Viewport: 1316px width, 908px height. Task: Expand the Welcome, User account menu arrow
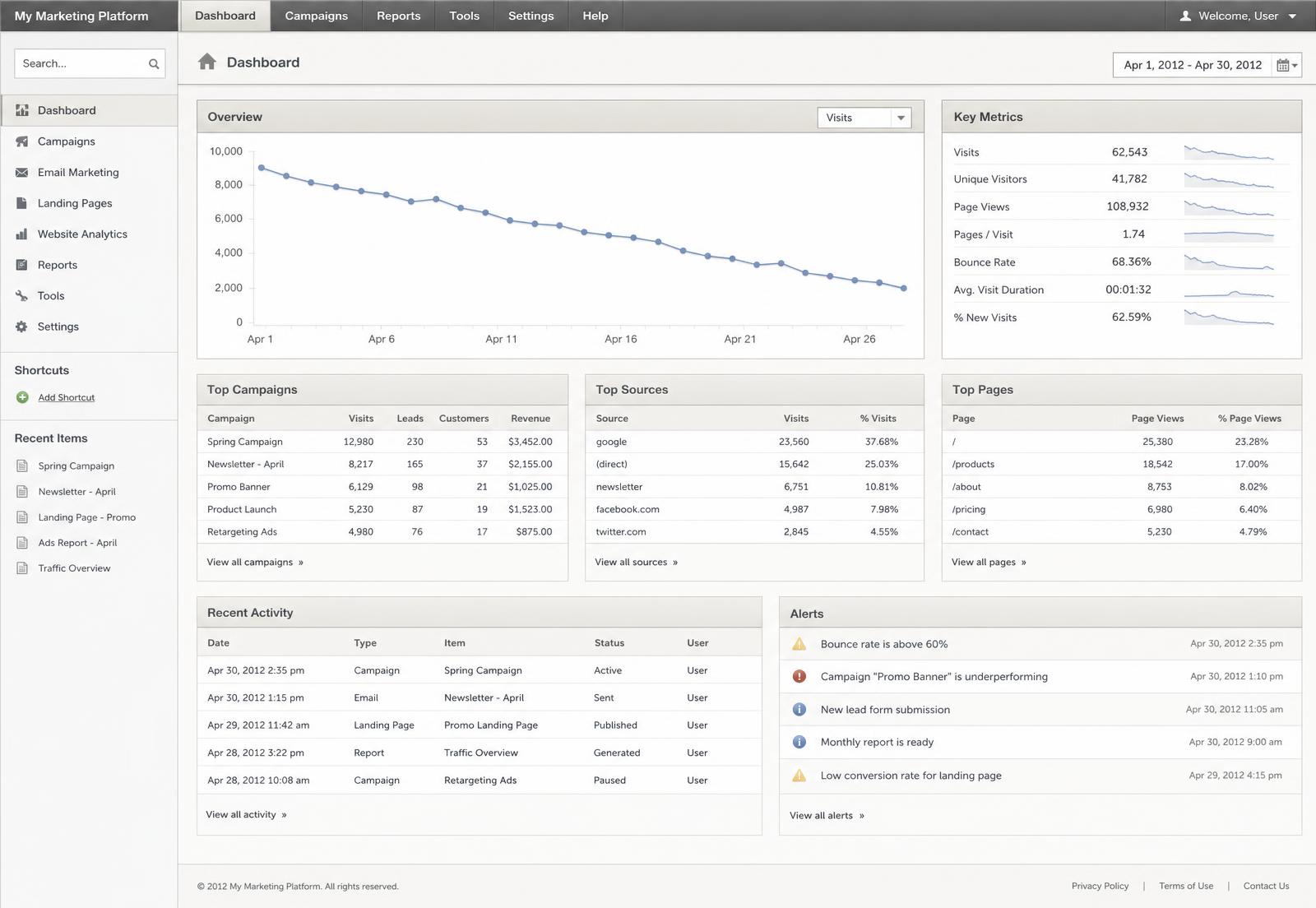tap(1292, 16)
